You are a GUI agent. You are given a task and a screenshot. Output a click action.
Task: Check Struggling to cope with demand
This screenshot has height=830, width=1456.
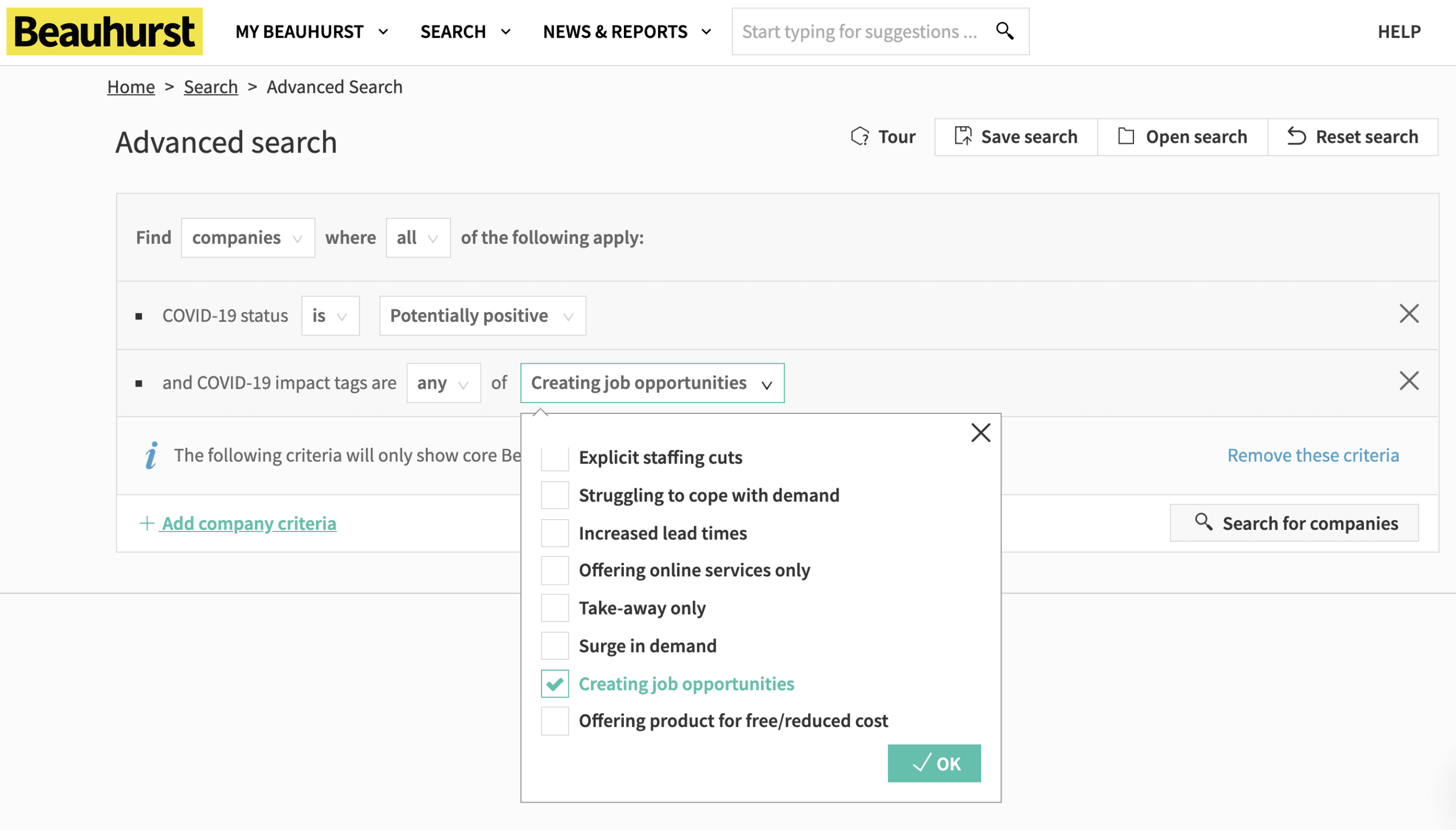click(555, 495)
